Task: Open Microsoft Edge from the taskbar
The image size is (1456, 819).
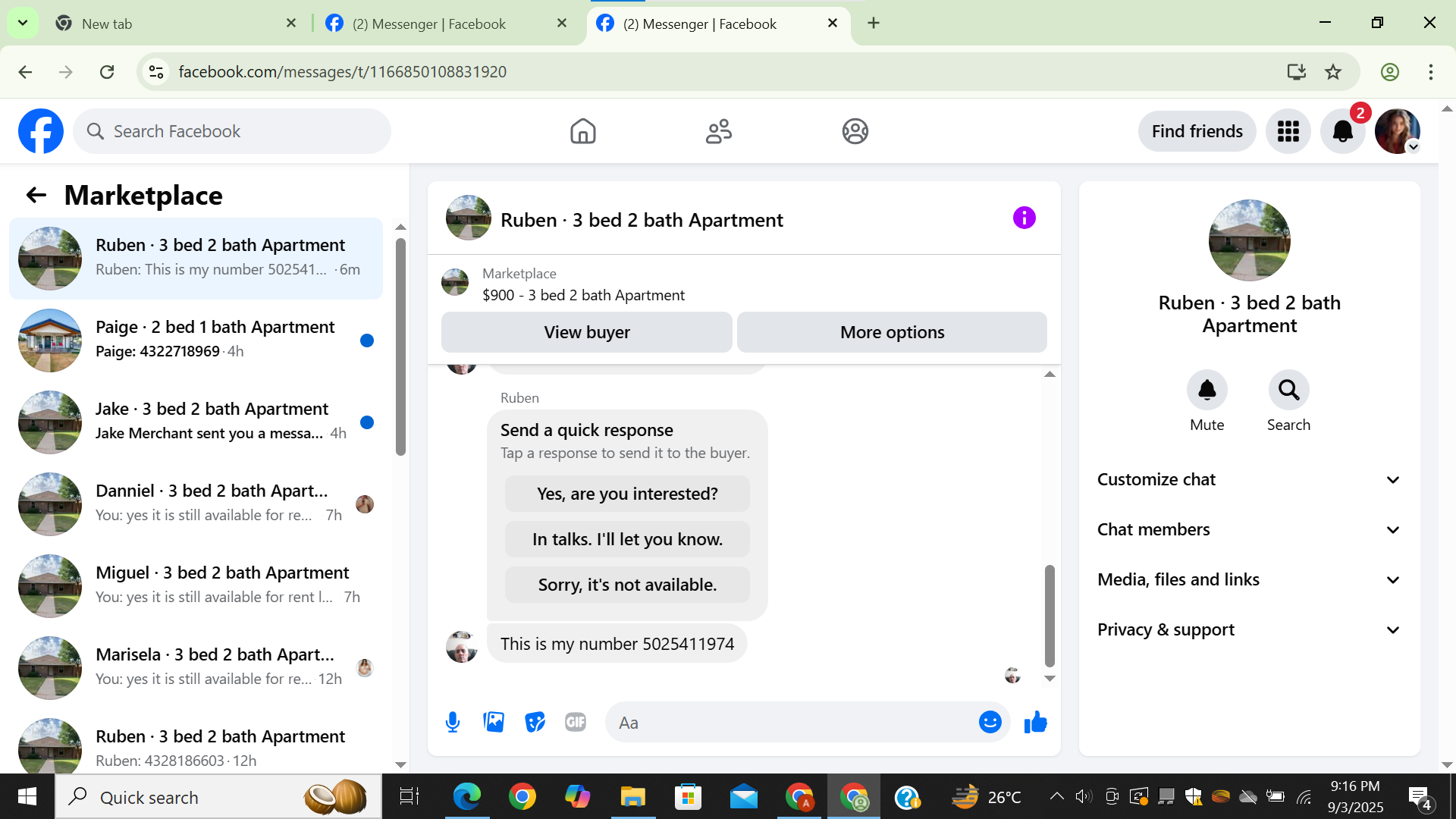Action: [x=466, y=797]
